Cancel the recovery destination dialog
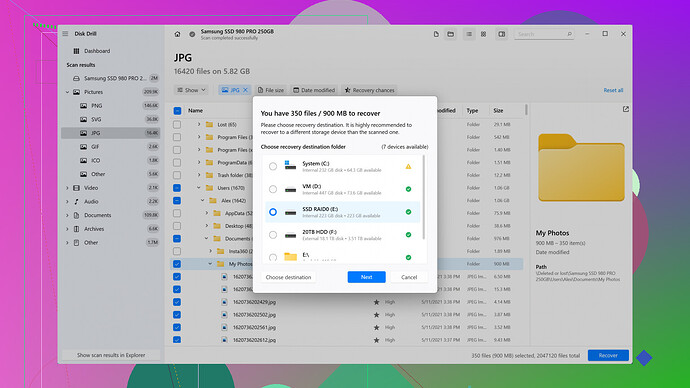This screenshot has height=388, width=690. [409, 277]
